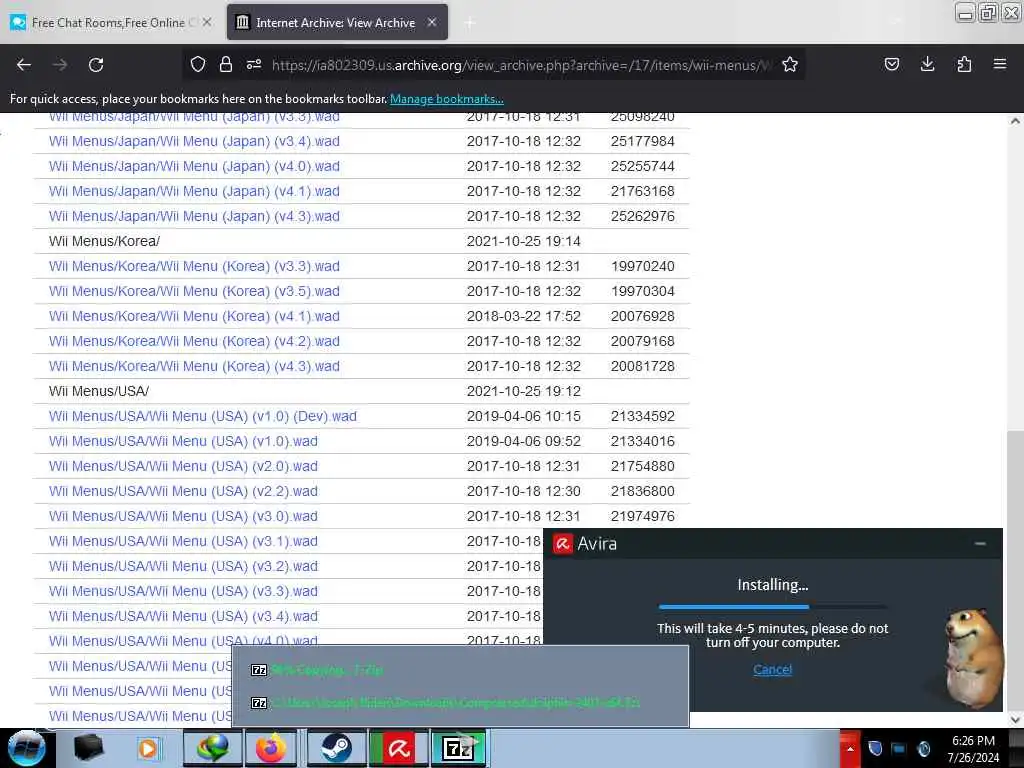
Task: Reload the current archive page
Action: click(96, 65)
